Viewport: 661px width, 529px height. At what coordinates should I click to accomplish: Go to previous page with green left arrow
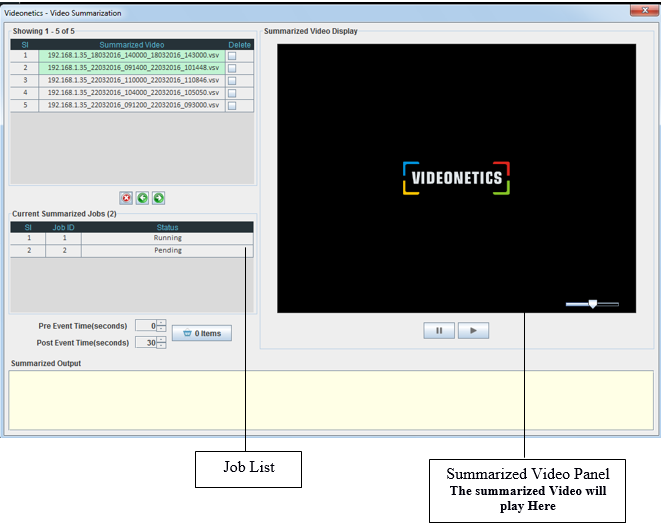pos(142,198)
